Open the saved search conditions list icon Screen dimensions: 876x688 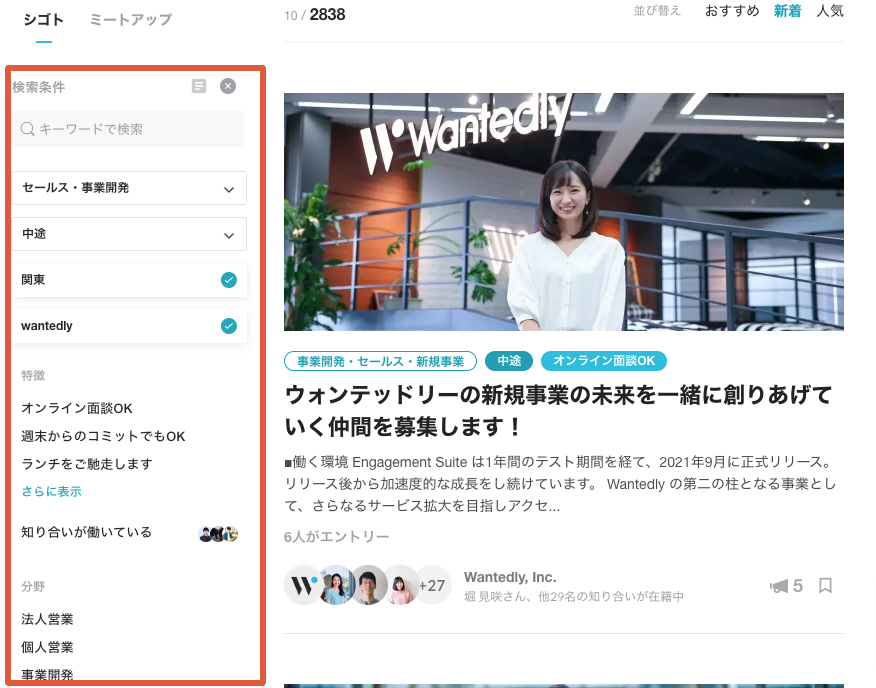tap(199, 86)
